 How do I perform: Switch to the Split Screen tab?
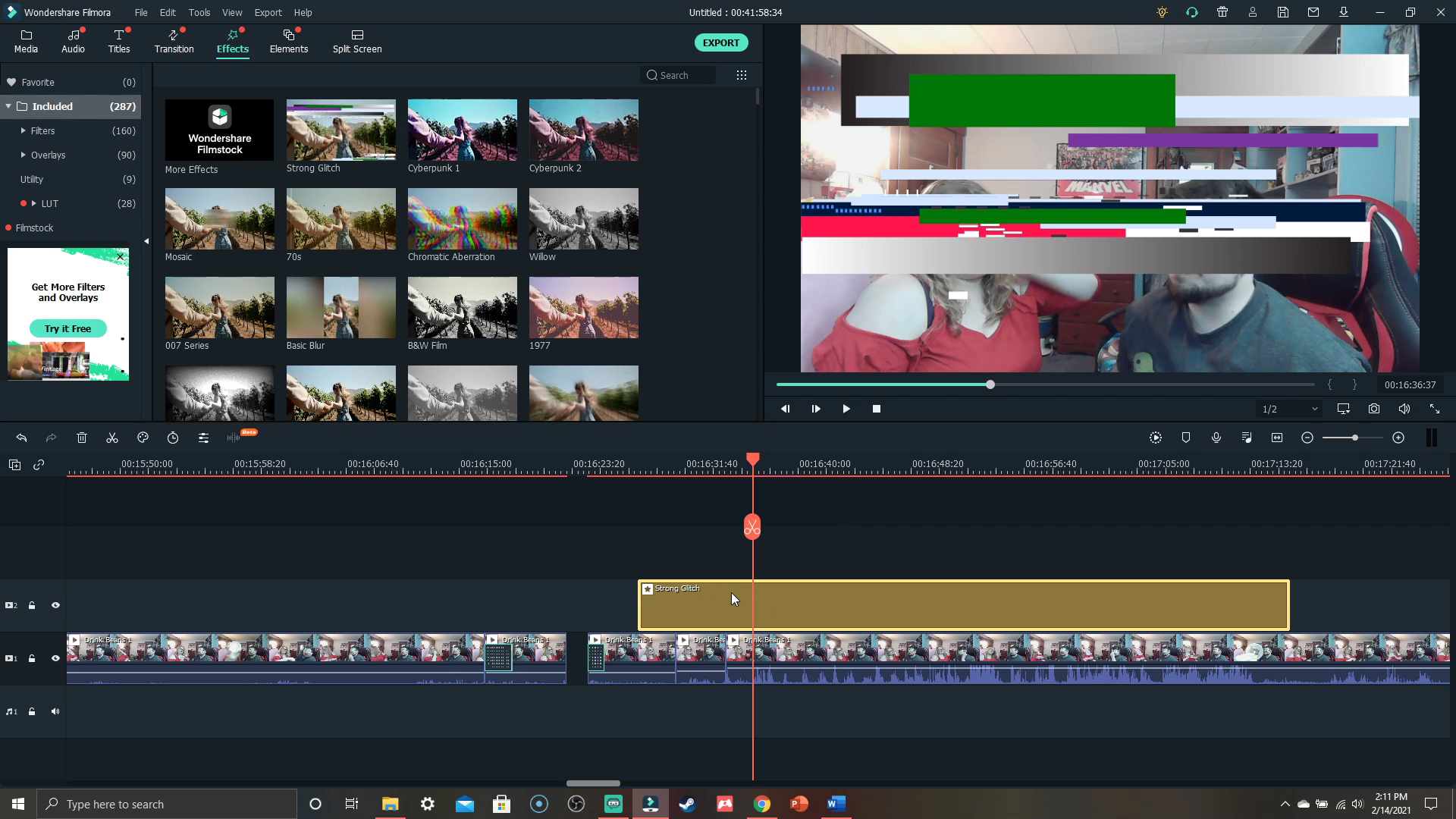coord(357,41)
